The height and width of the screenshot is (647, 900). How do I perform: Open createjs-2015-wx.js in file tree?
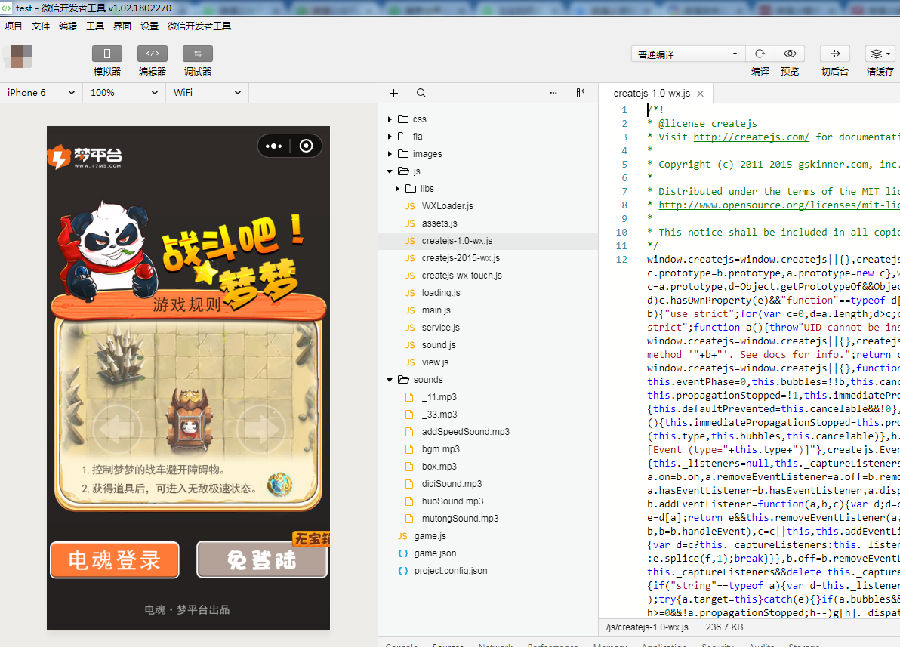(x=460, y=258)
